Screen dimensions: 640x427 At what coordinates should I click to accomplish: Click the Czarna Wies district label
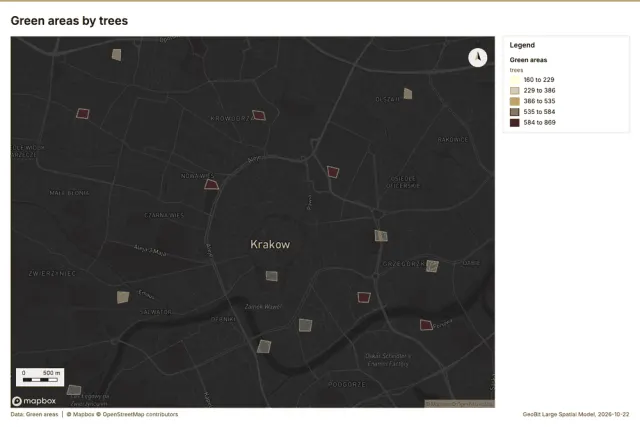click(164, 215)
